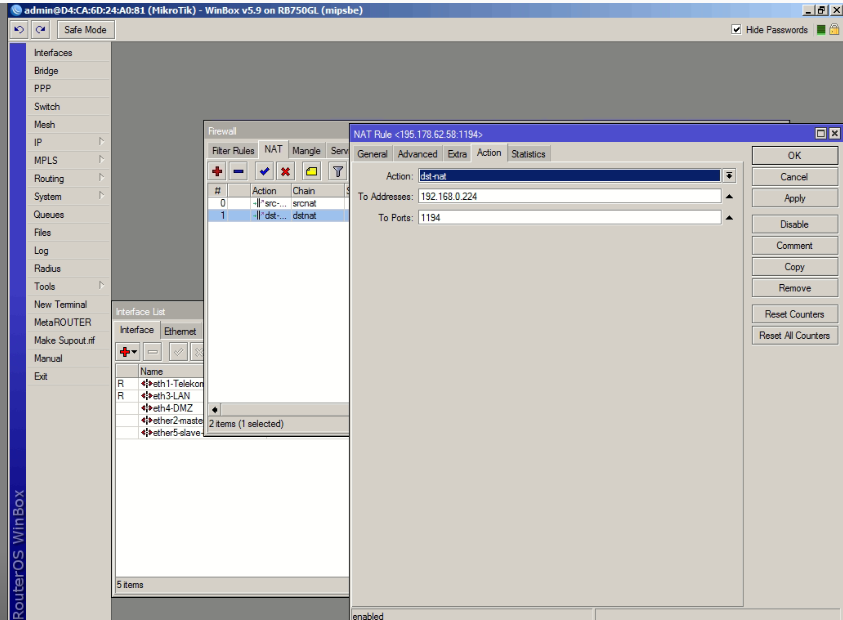Switch to Extra tab in NAT Rule
The height and width of the screenshot is (620, 843).
pos(457,154)
